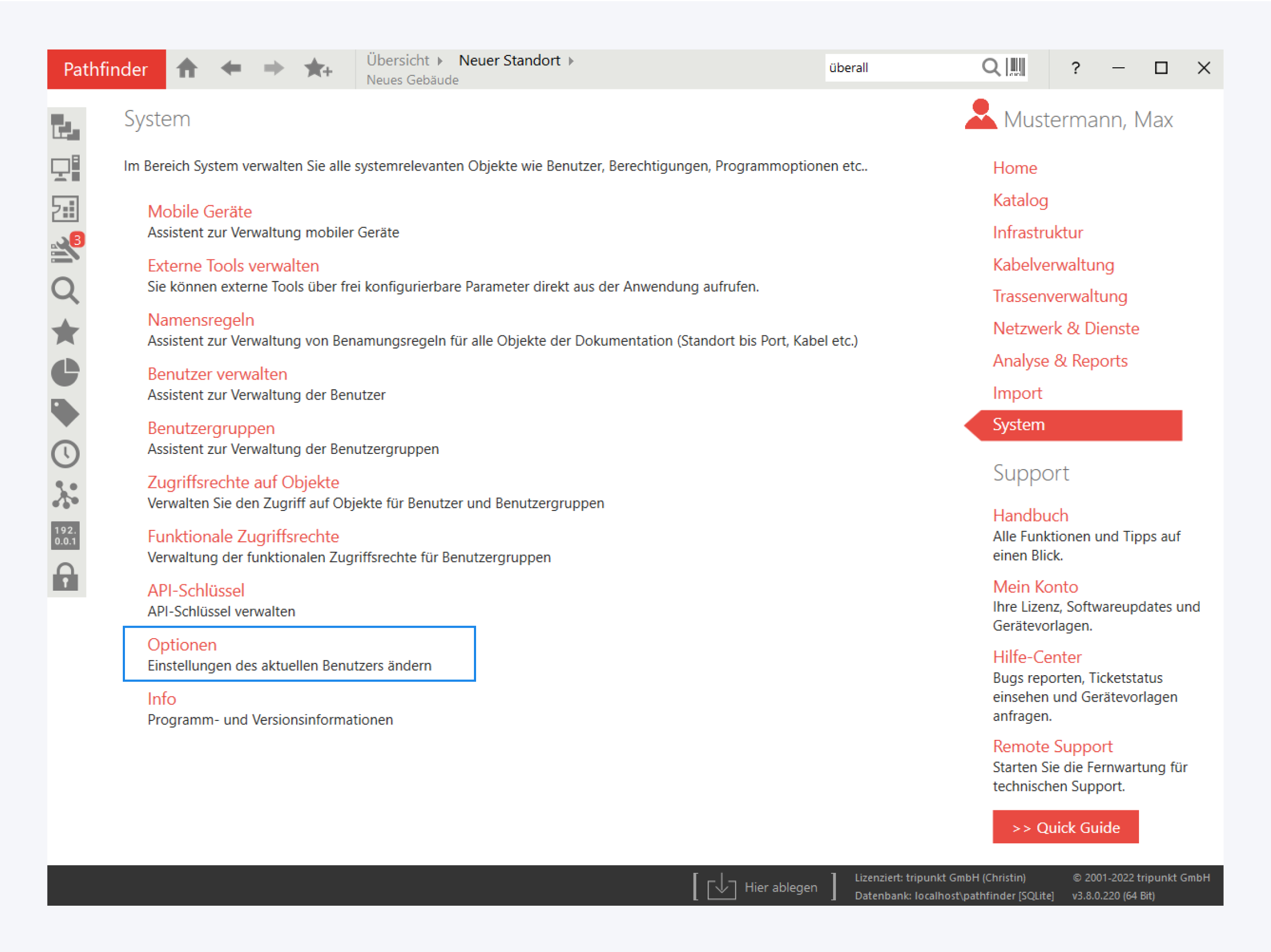Click the back arrow navigation icon
The width and height of the screenshot is (1271, 952).
point(231,68)
